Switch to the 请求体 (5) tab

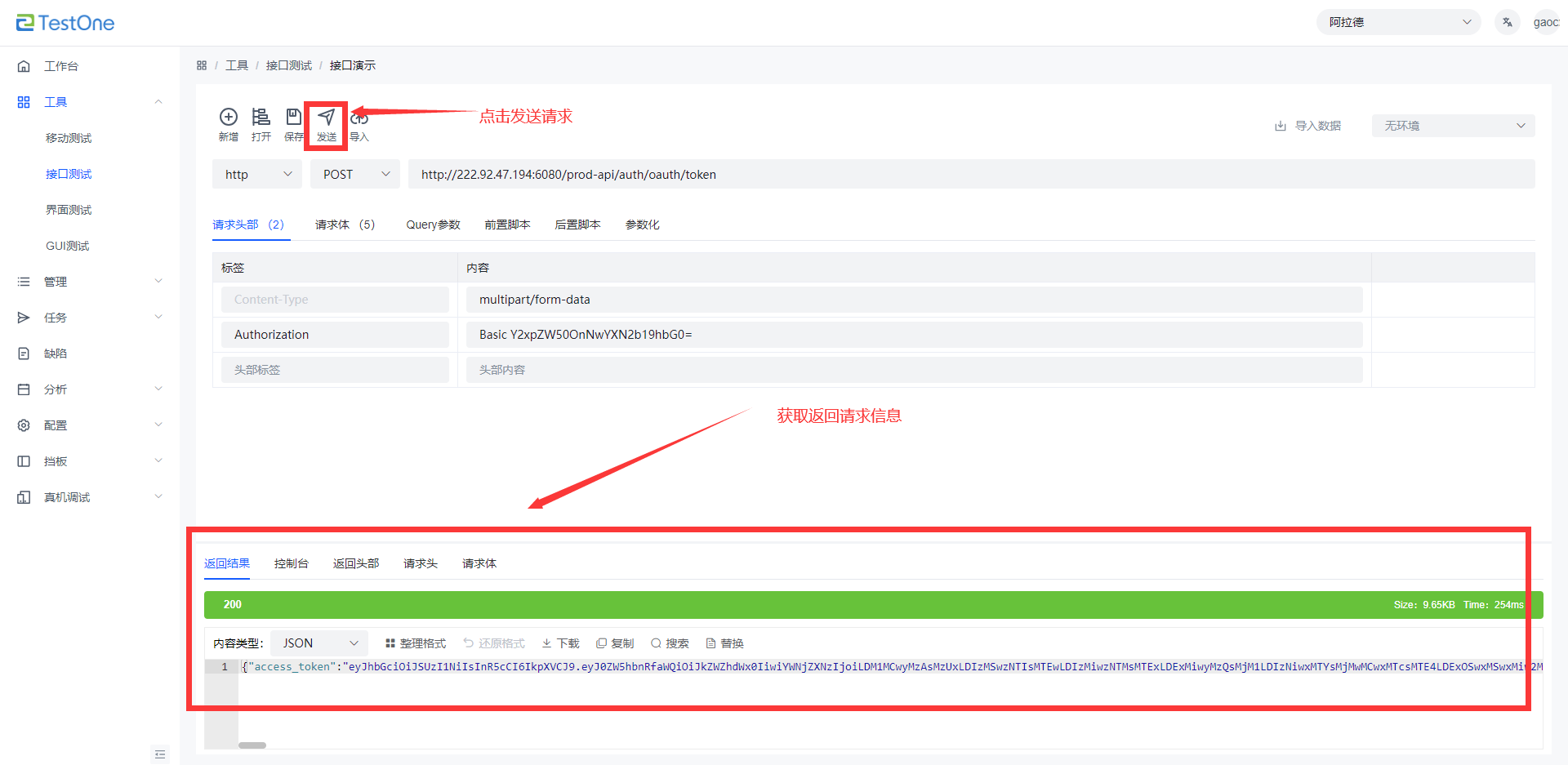[345, 225]
